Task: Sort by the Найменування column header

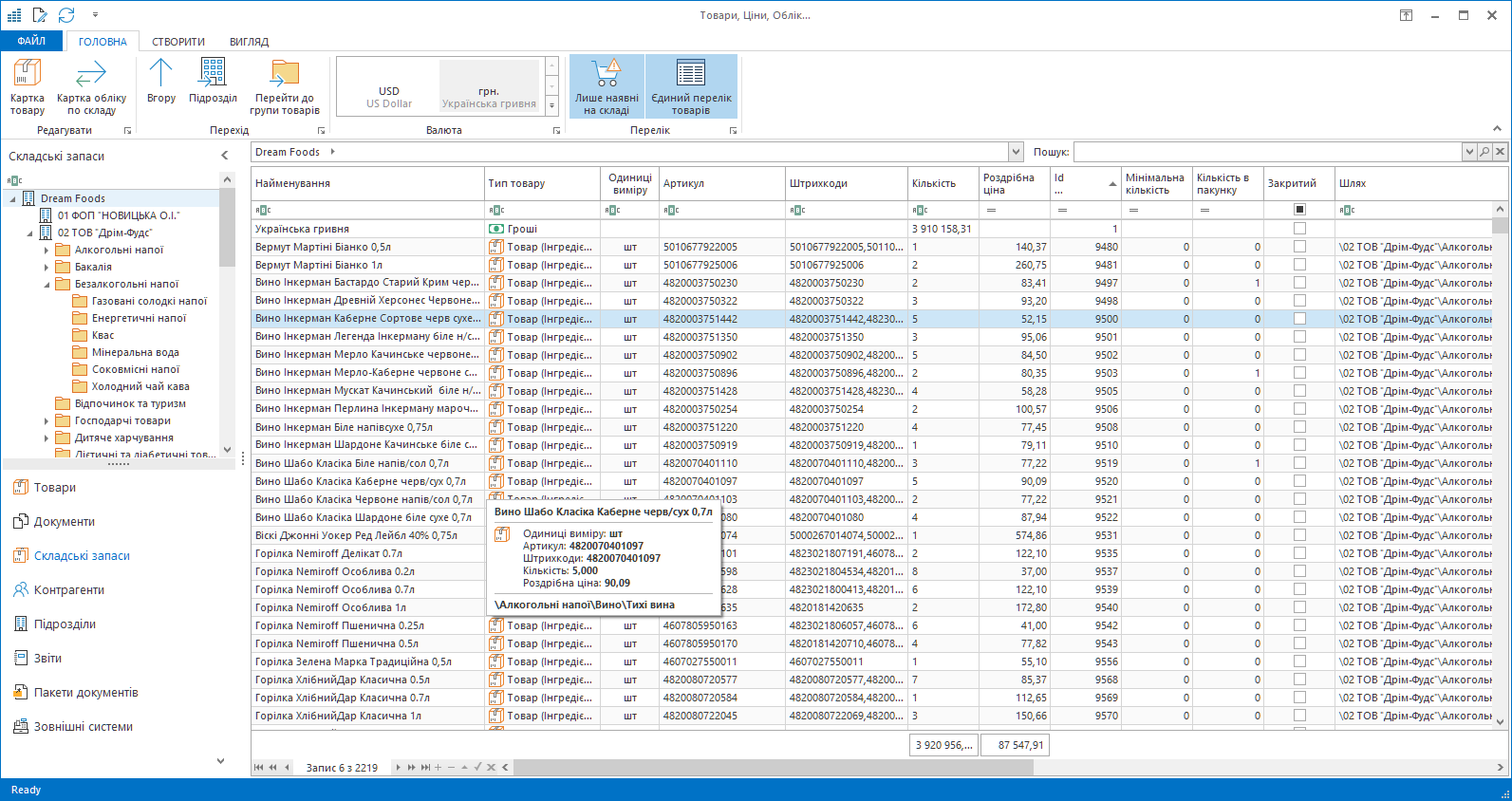Action: click(367, 183)
